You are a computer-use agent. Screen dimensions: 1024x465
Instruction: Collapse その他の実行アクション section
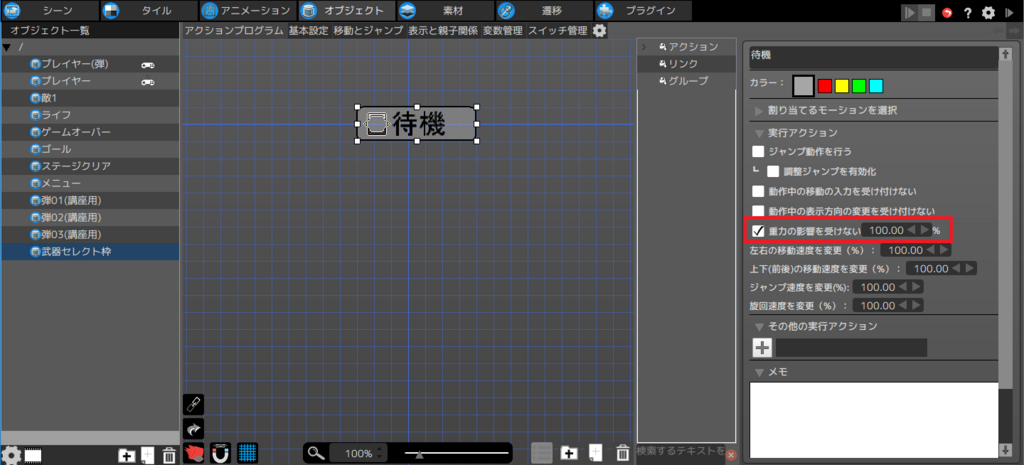759,326
